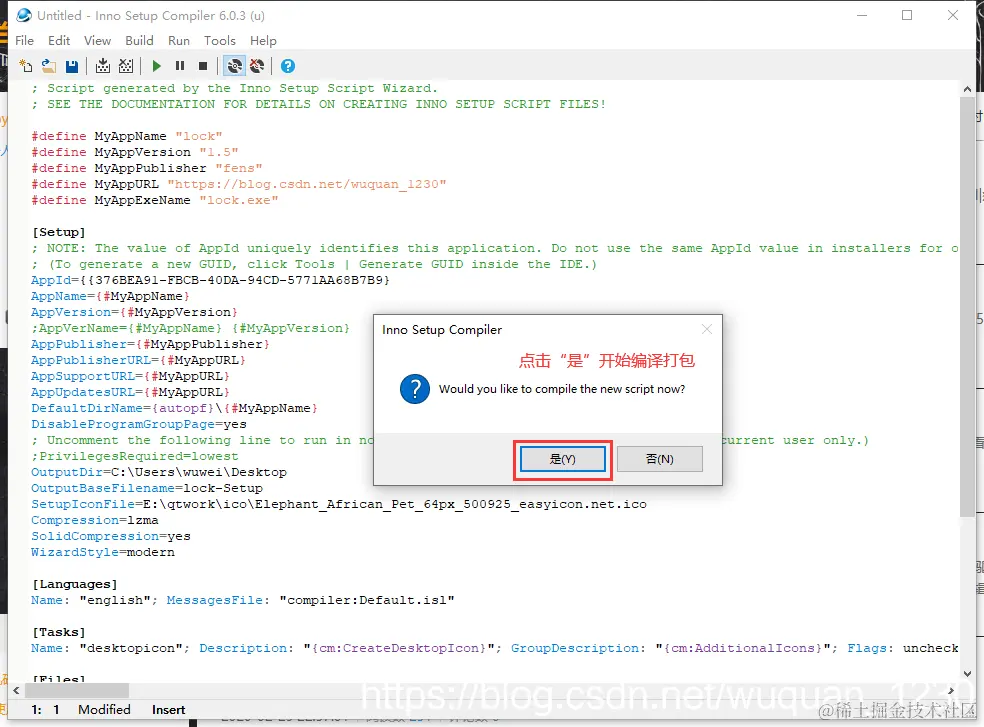Open the Tools menu
984x727 pixels.
(x=220, y=41)
